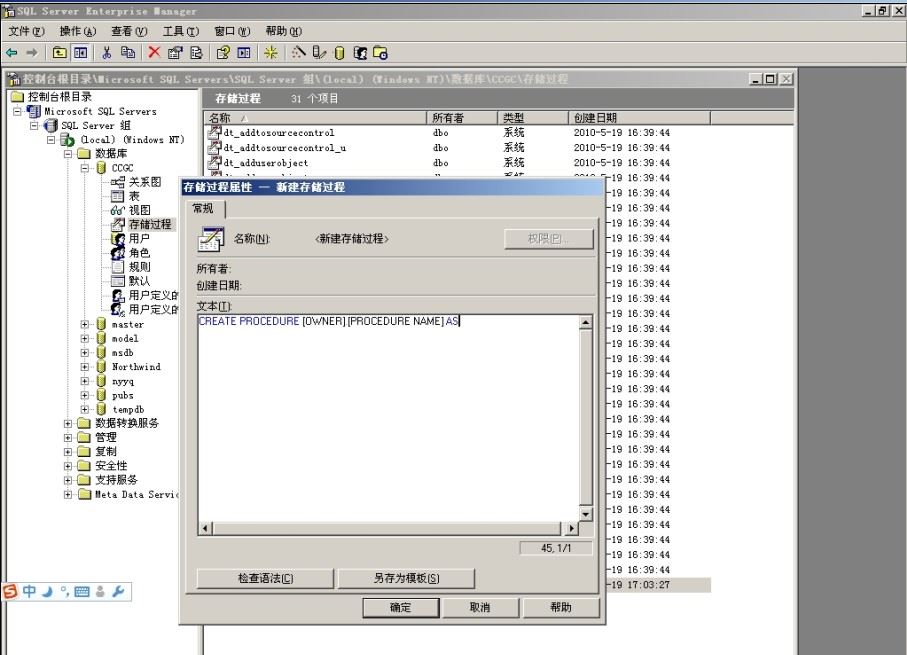
Task: Expand the Northwind database node
Action: tap(84, 367)
